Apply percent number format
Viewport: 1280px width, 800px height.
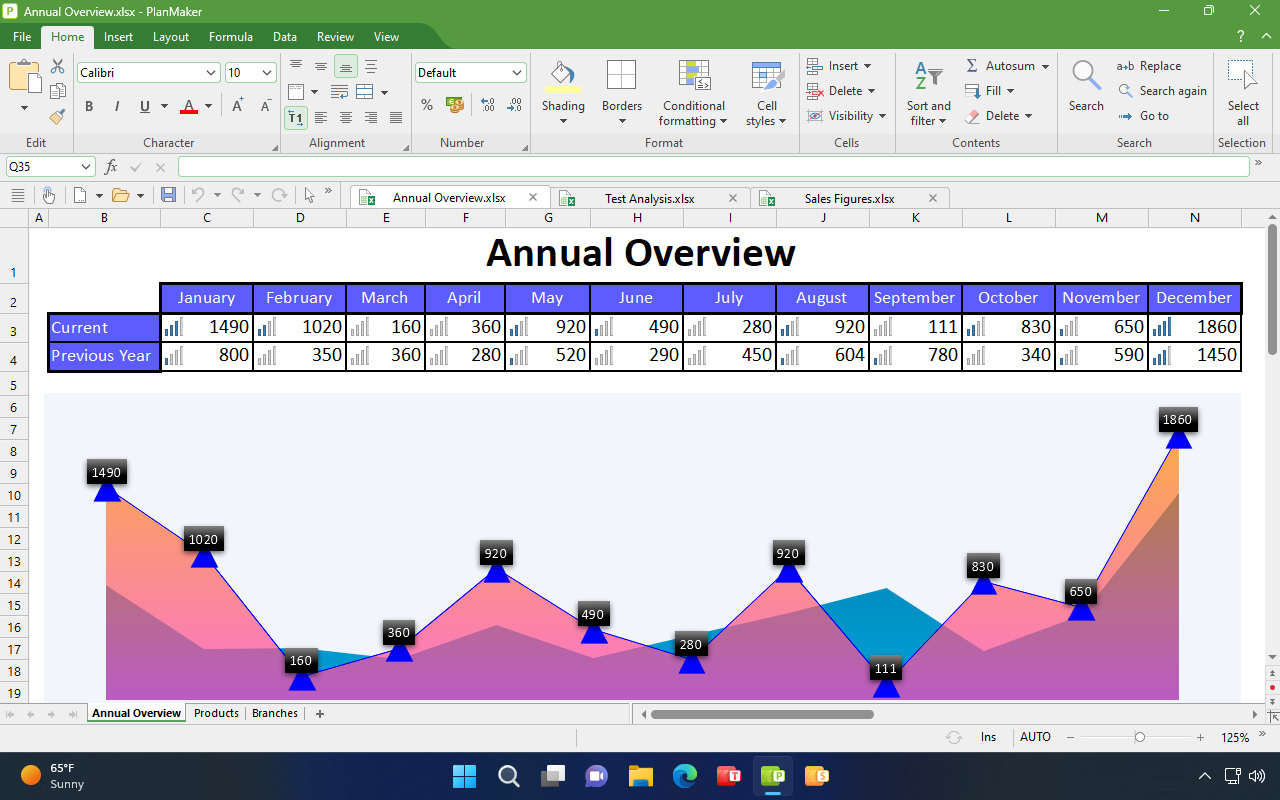click(427, 104)
